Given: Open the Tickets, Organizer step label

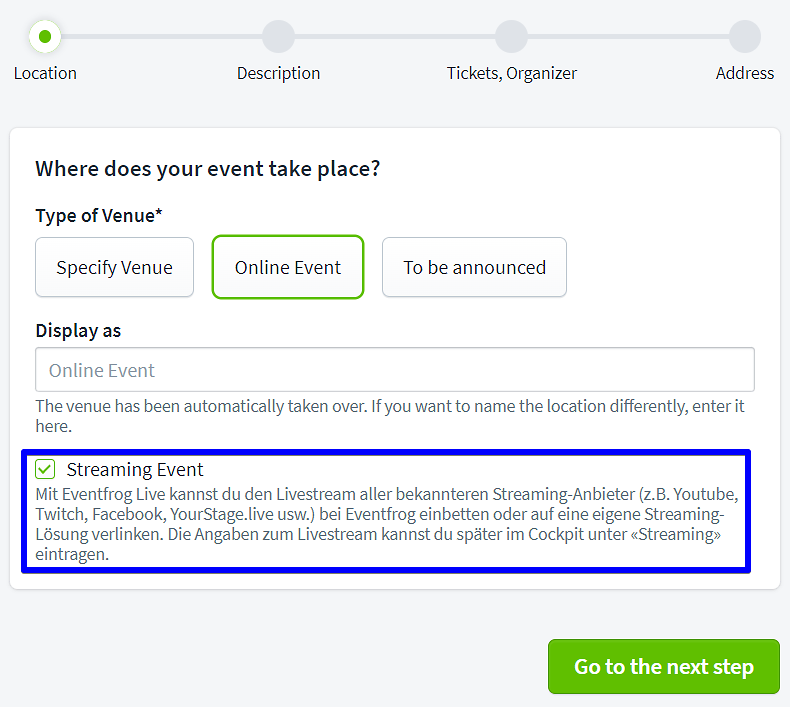Looking at the screenshot, I should pyautogui.click(x=511, y=73).
